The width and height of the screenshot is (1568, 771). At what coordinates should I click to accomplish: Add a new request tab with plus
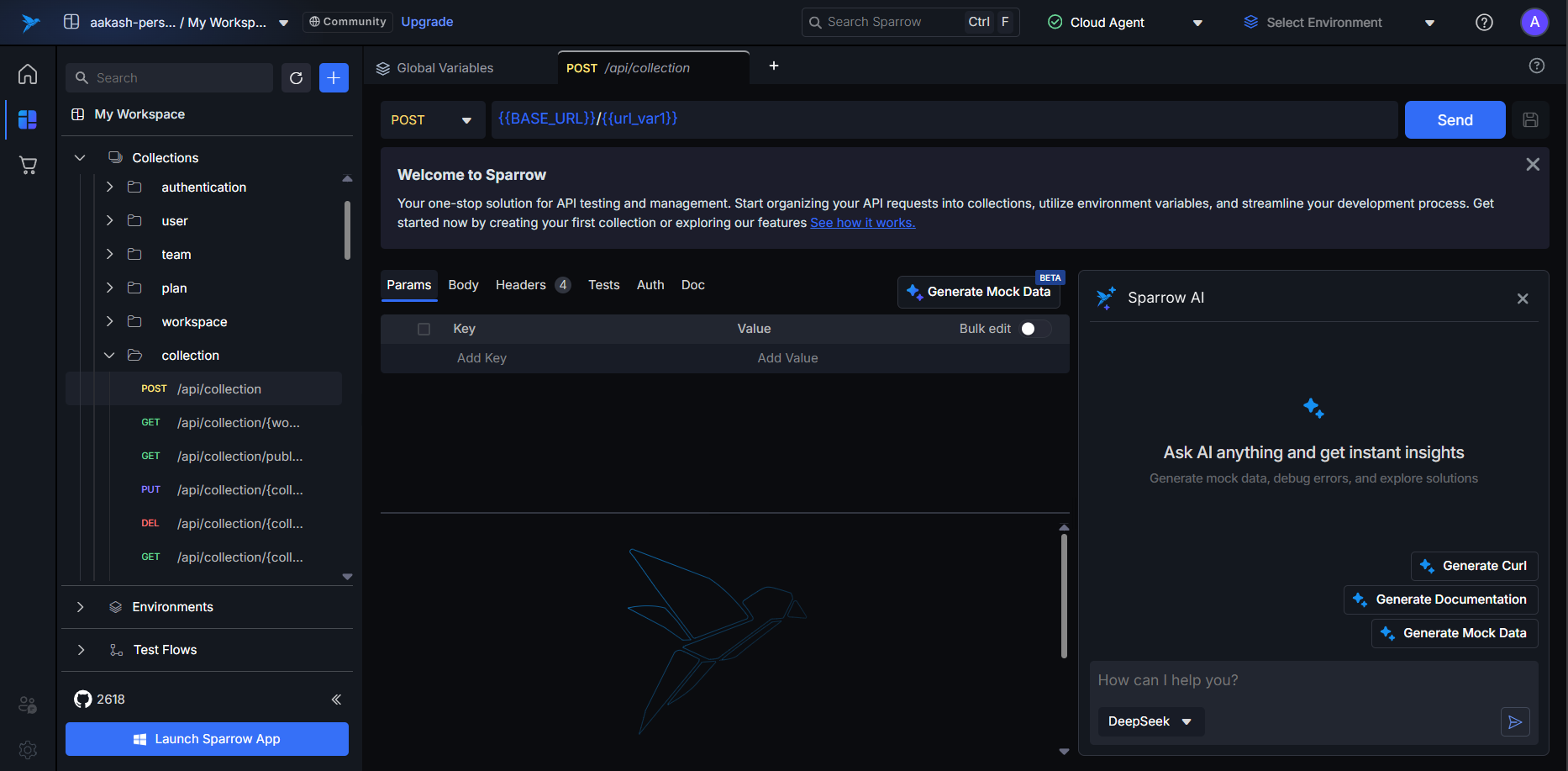point(774,66)
